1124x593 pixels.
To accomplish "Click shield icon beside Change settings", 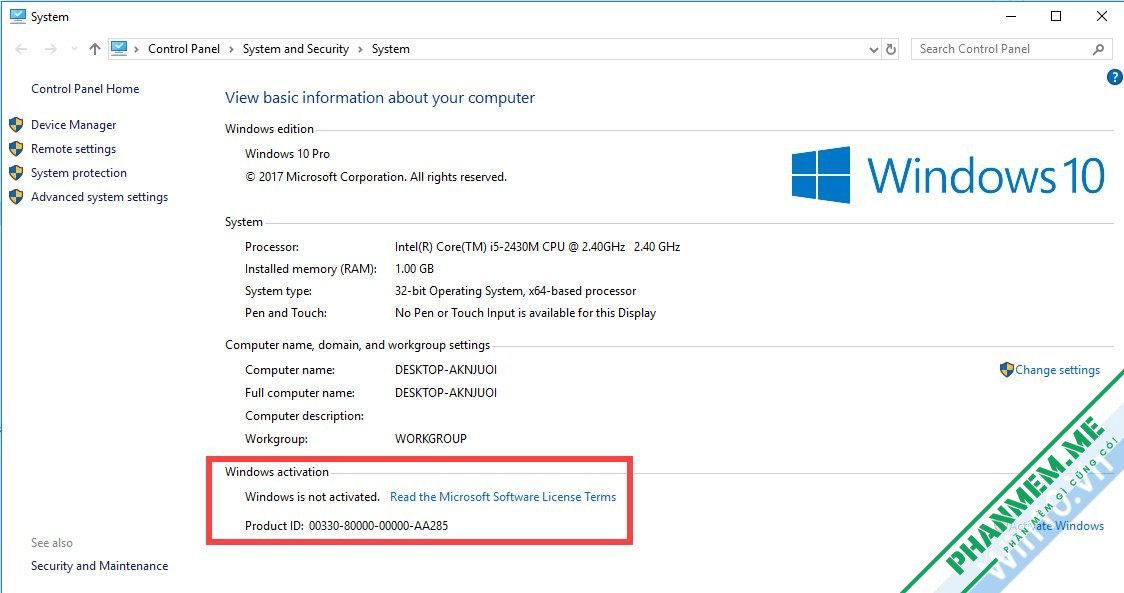I will pyautogui.click(x=1006, y=369).
